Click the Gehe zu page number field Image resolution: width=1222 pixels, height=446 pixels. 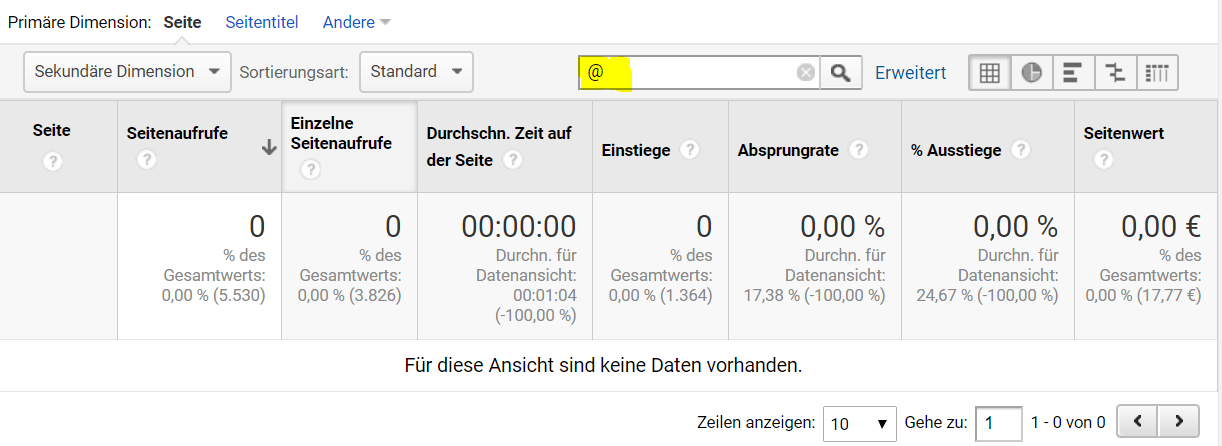coord(997,423)
